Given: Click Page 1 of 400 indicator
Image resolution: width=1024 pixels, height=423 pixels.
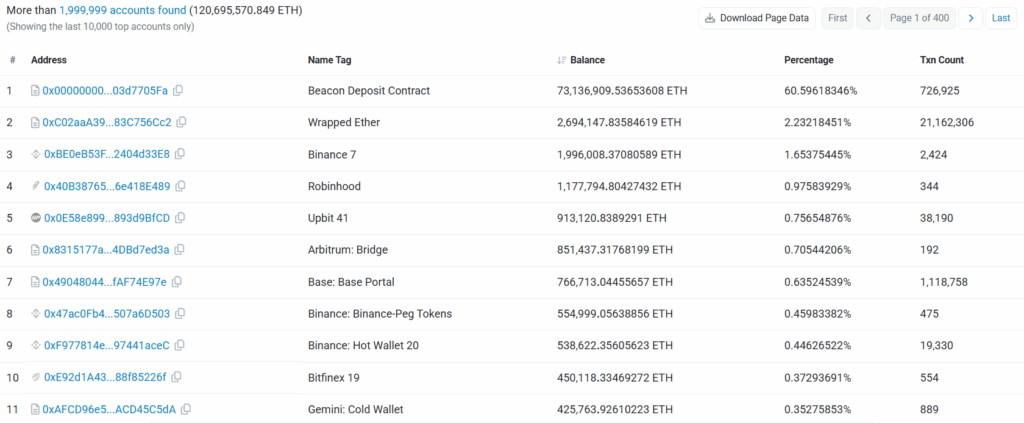Looking at the screenshot, I should tap(919, 18).
